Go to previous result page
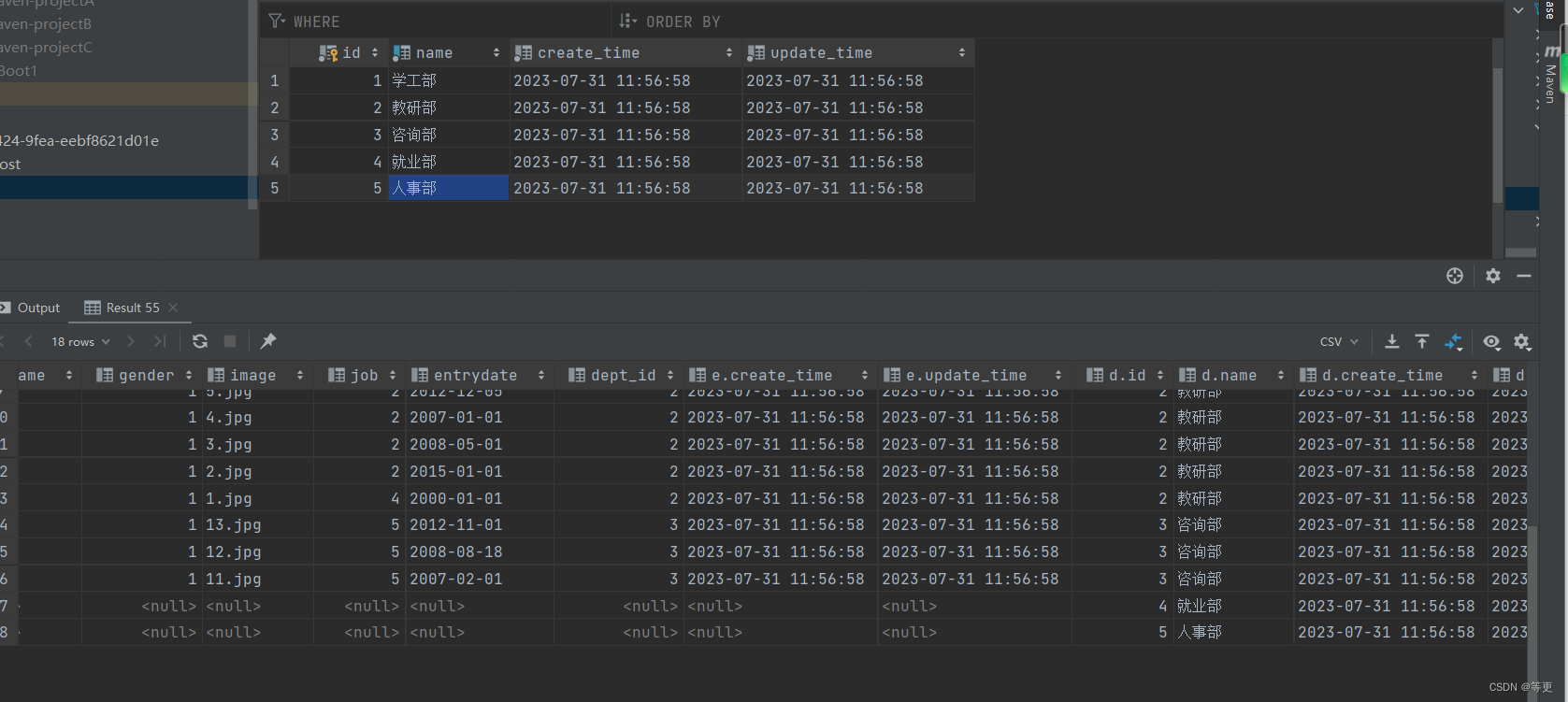The image size is (1568, 702). pos(29,341)
